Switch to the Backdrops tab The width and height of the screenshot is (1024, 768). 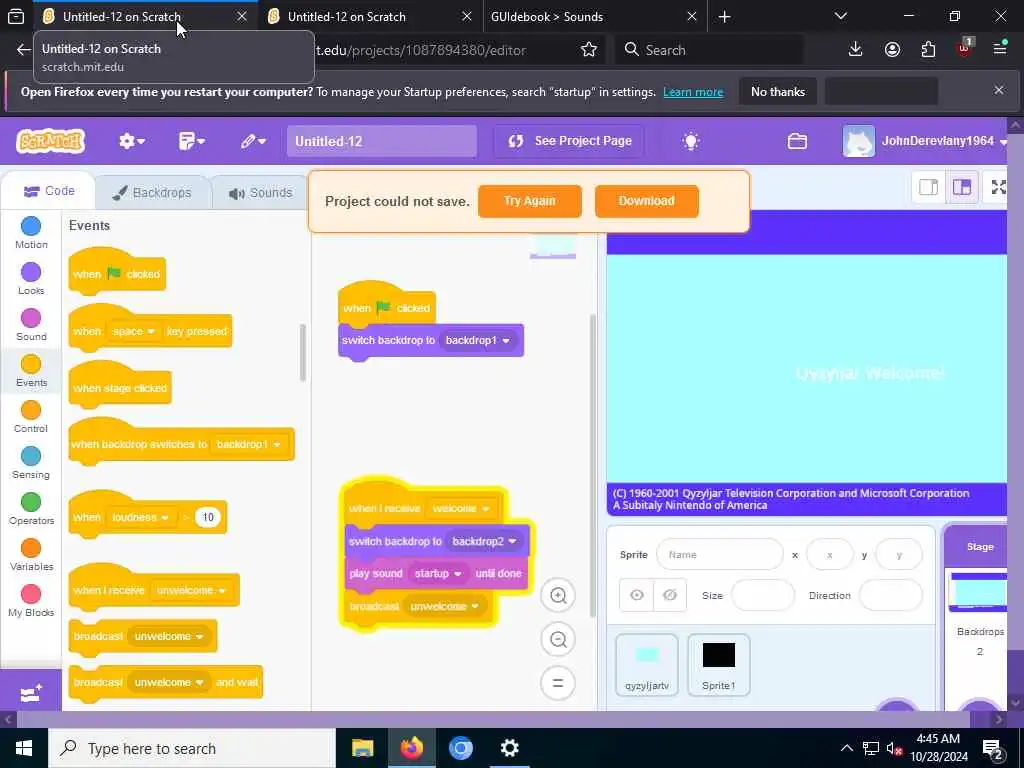point(152,193)
